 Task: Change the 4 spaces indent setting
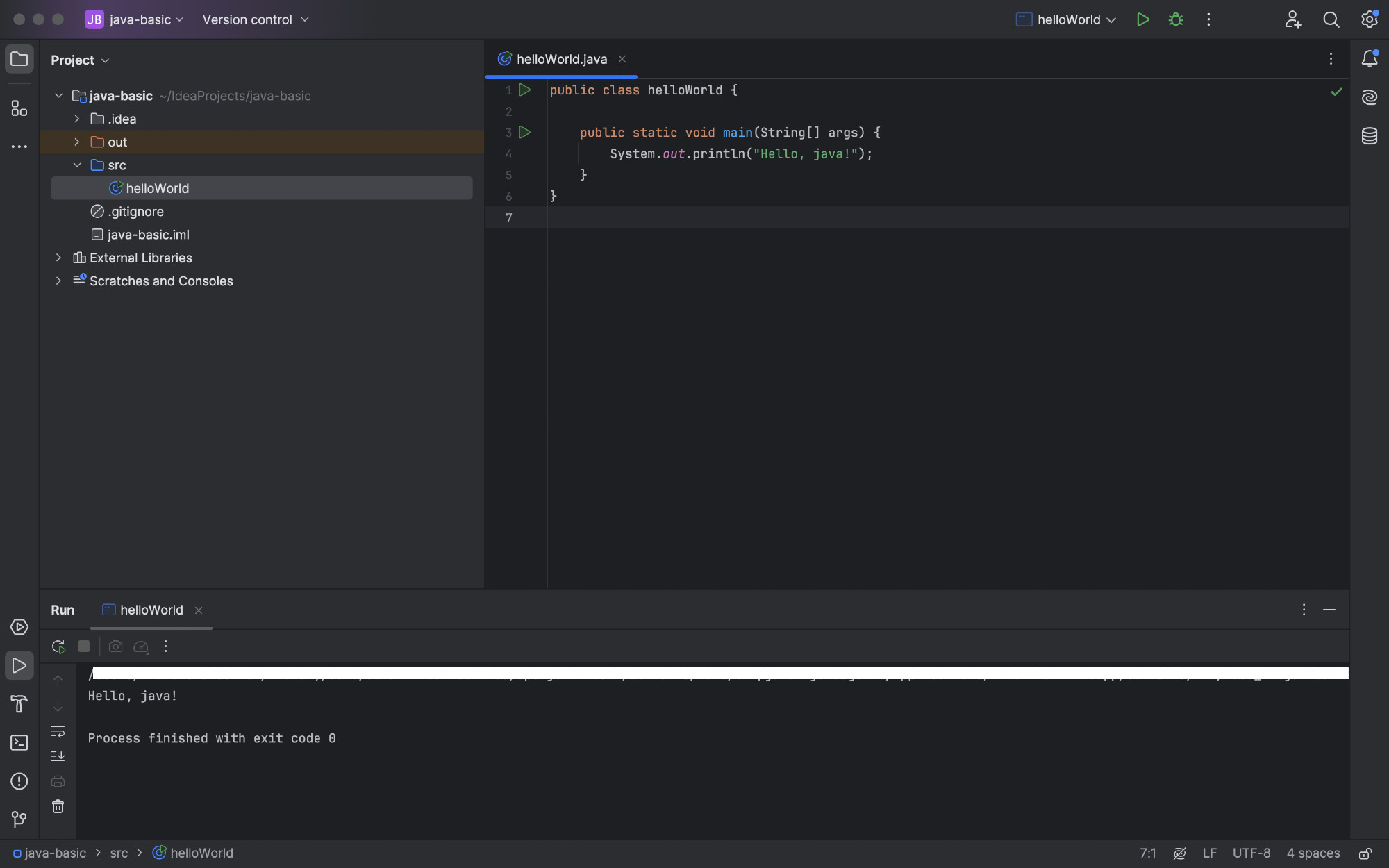coord(1313,853)
